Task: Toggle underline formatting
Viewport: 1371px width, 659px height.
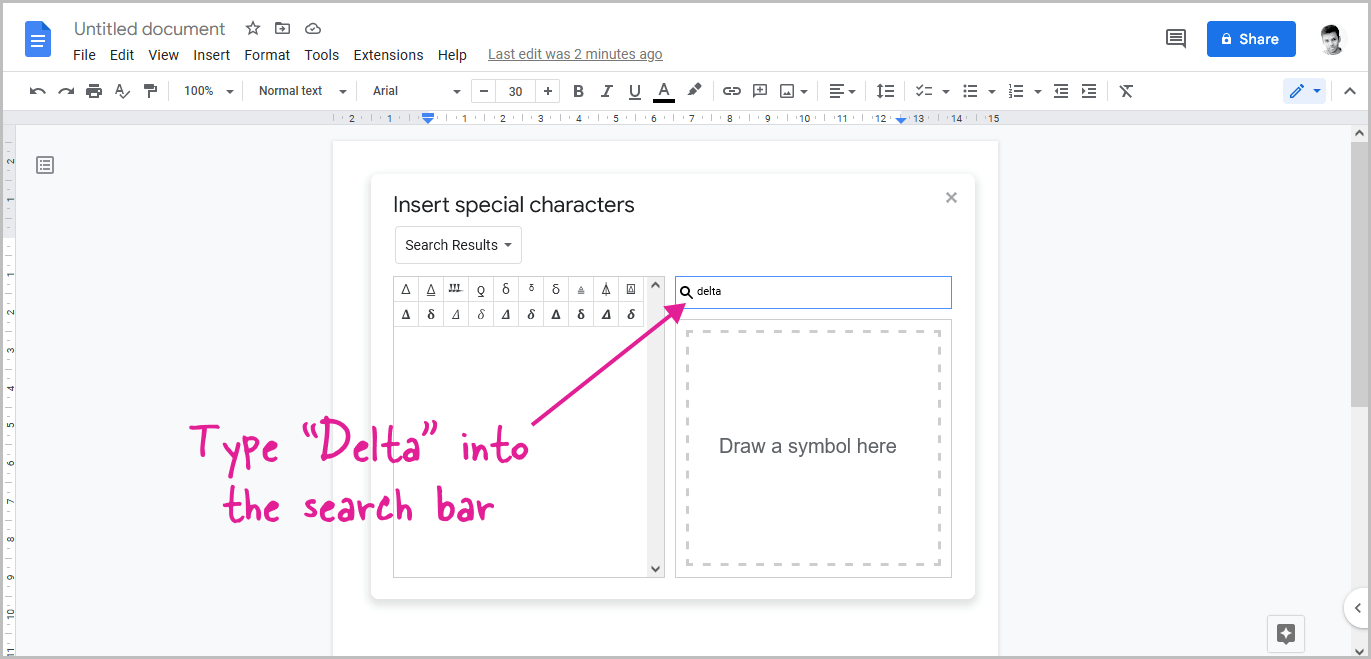Action: (x=635, y=91)
